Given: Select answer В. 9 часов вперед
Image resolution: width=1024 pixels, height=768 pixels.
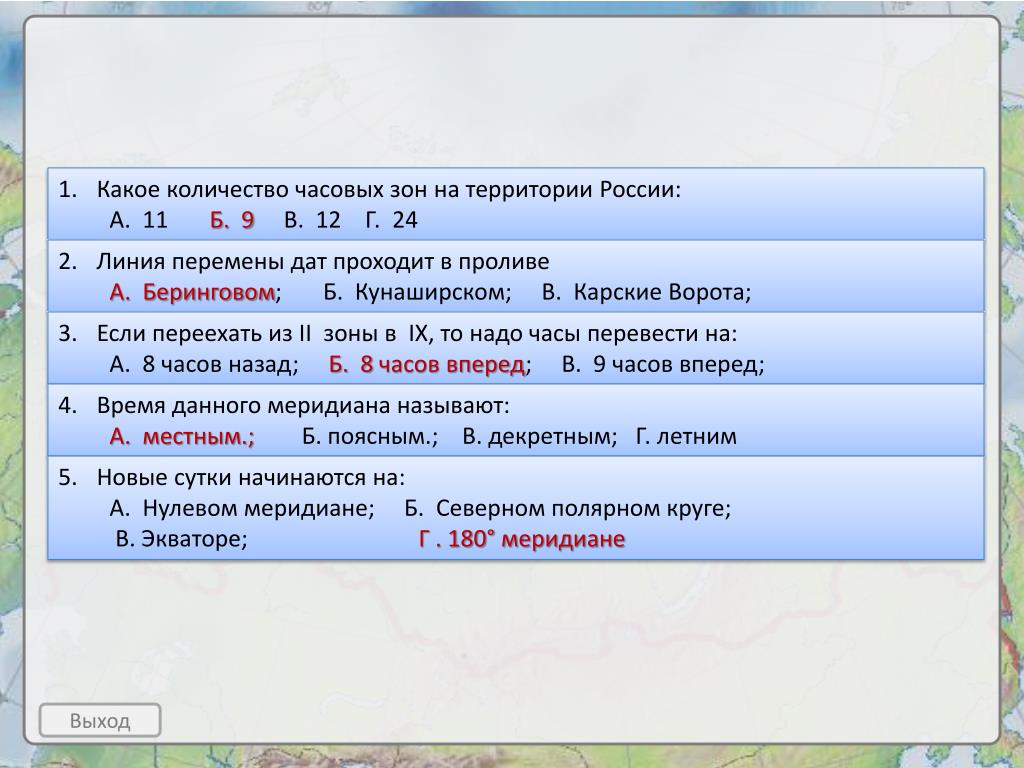Looking at the screenshot, I should click(x=663, y=364).
